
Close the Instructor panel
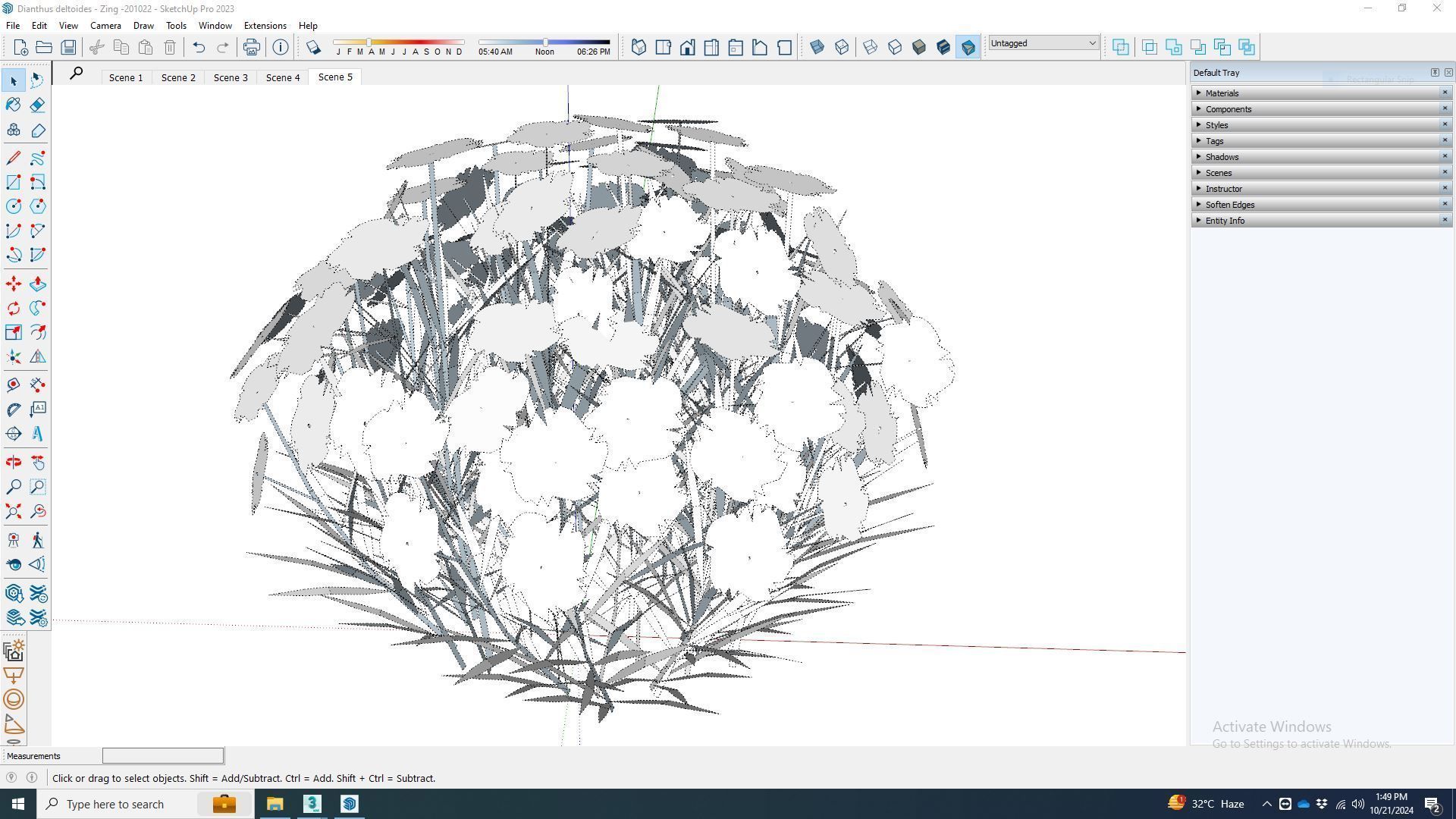[1444, 187]
